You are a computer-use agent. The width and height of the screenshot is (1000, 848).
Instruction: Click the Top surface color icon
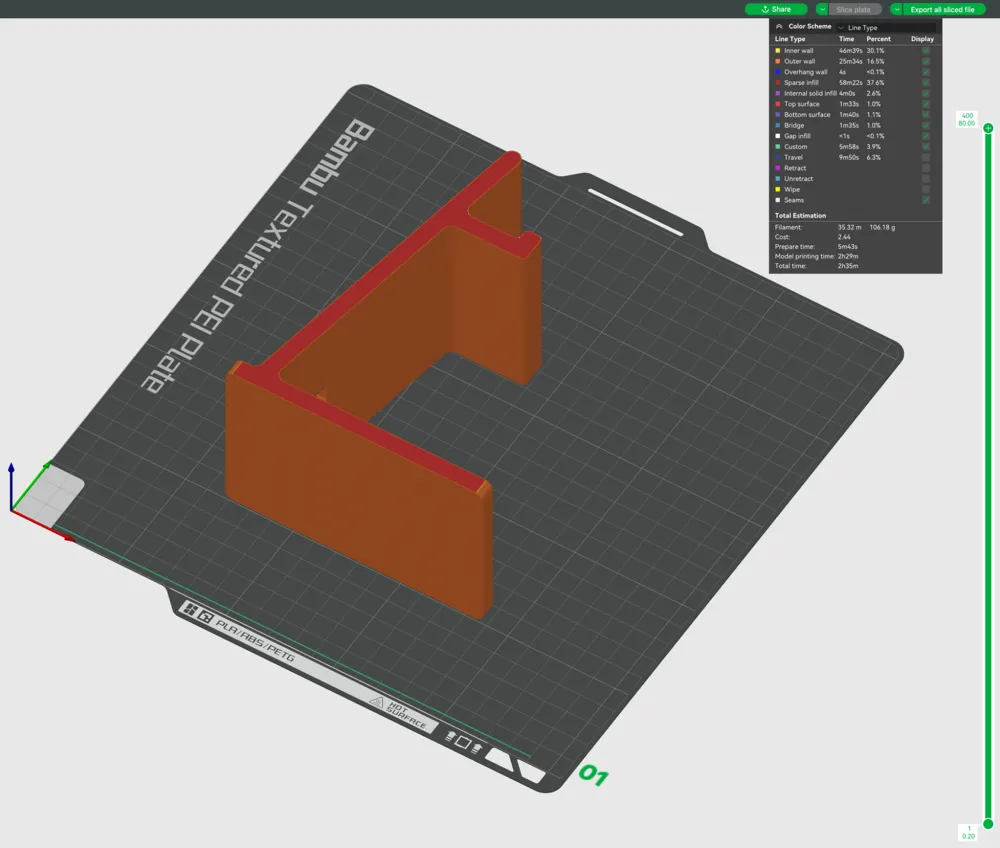coord(777,104)
